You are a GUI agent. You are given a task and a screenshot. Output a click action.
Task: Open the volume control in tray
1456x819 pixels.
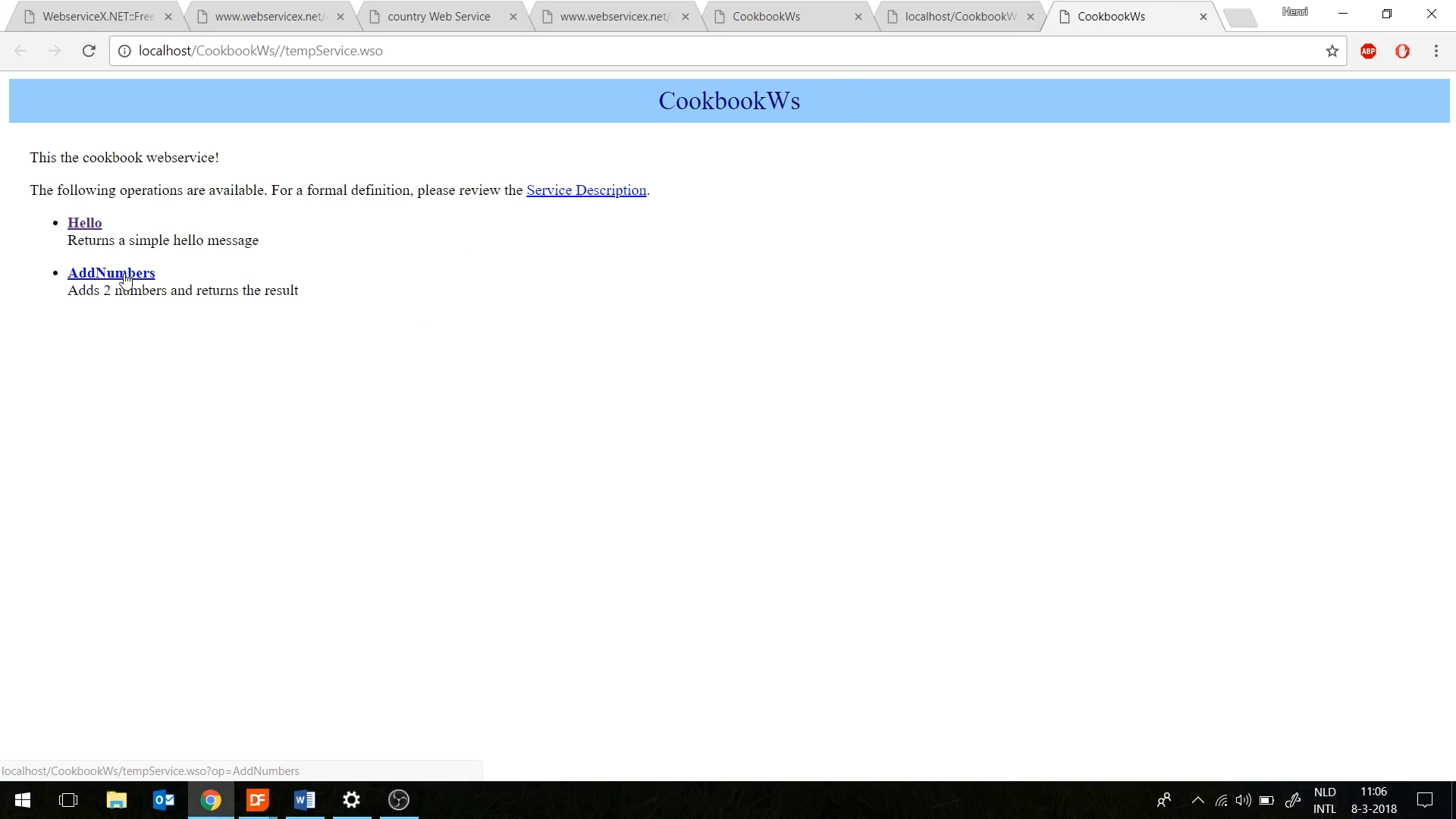pos(1243,800)
